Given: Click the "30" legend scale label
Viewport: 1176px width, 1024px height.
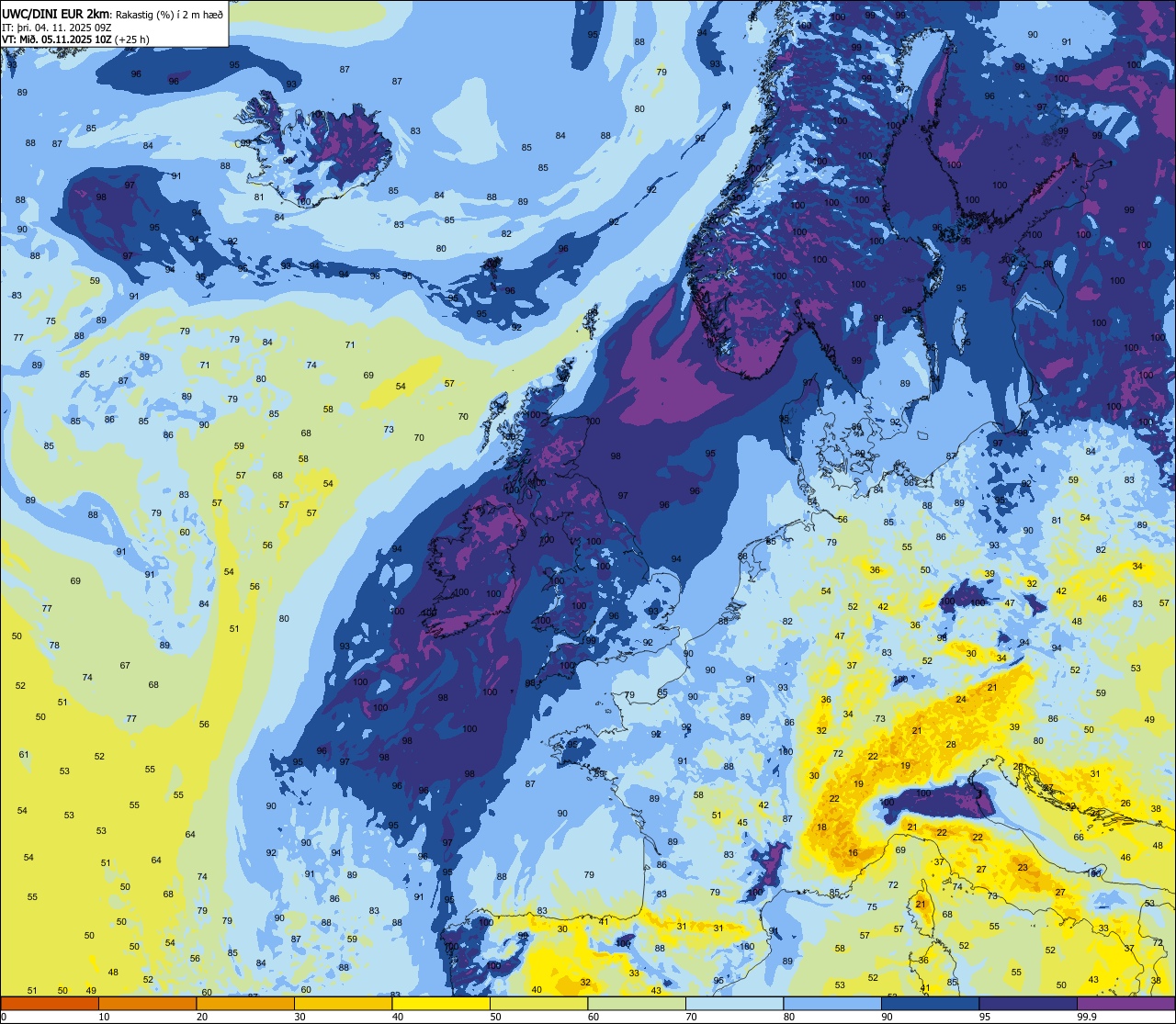Looking at the screenshot, I should 300,1017.
